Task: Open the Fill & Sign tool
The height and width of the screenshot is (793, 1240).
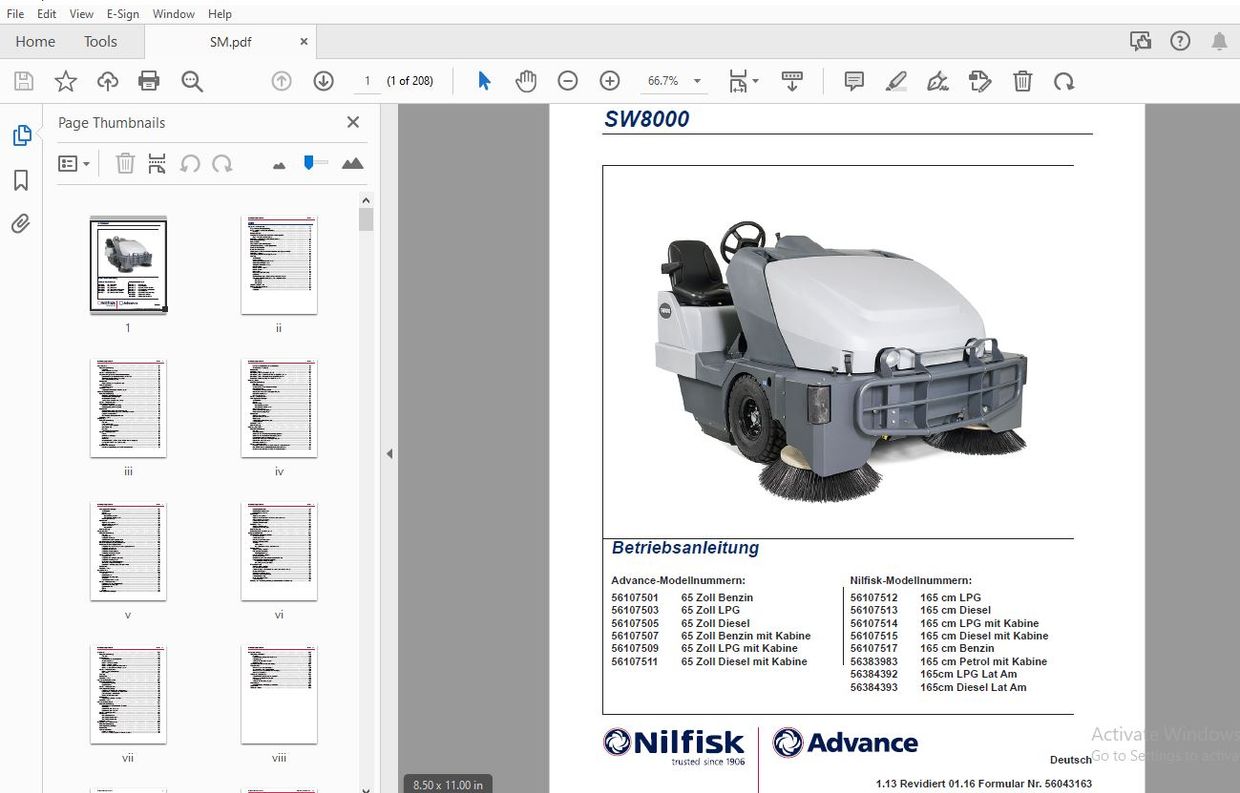Action: click(x=938, y=80)
